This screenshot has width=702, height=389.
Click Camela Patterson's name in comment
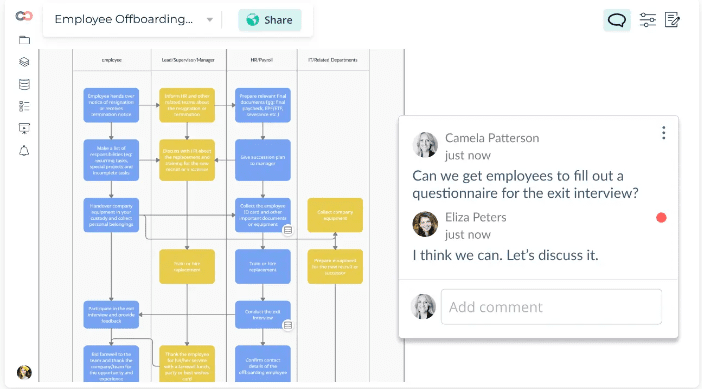coord(492,138)
